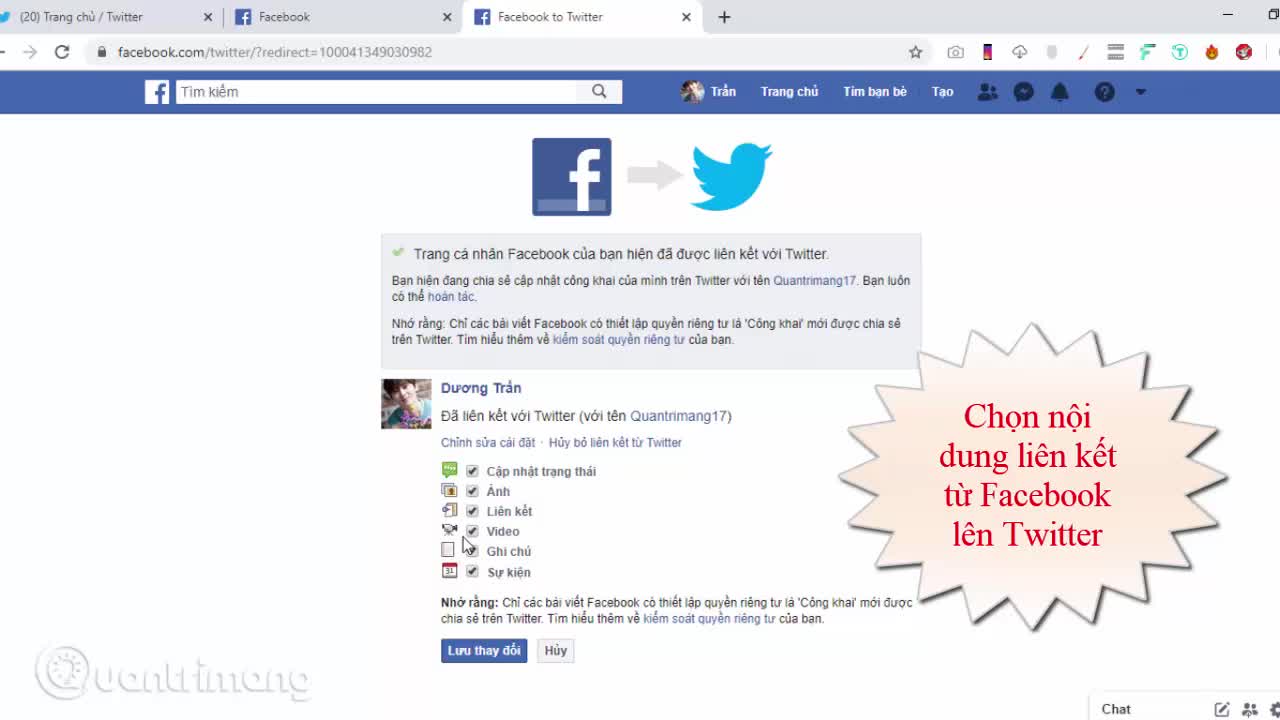Click Lưu thay đổi button

click(484, 651)
